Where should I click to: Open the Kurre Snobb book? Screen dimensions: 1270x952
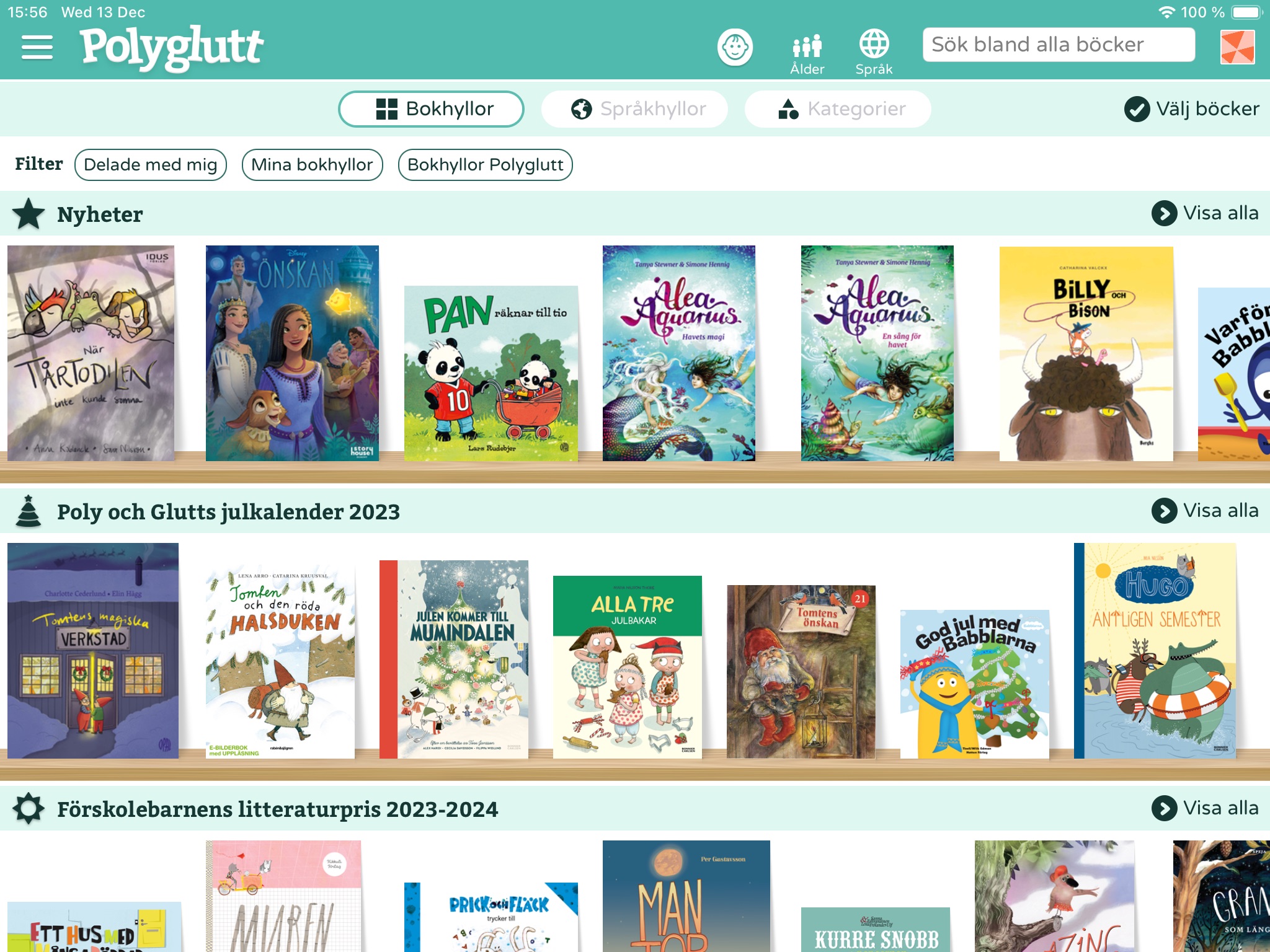click(876, 930)
